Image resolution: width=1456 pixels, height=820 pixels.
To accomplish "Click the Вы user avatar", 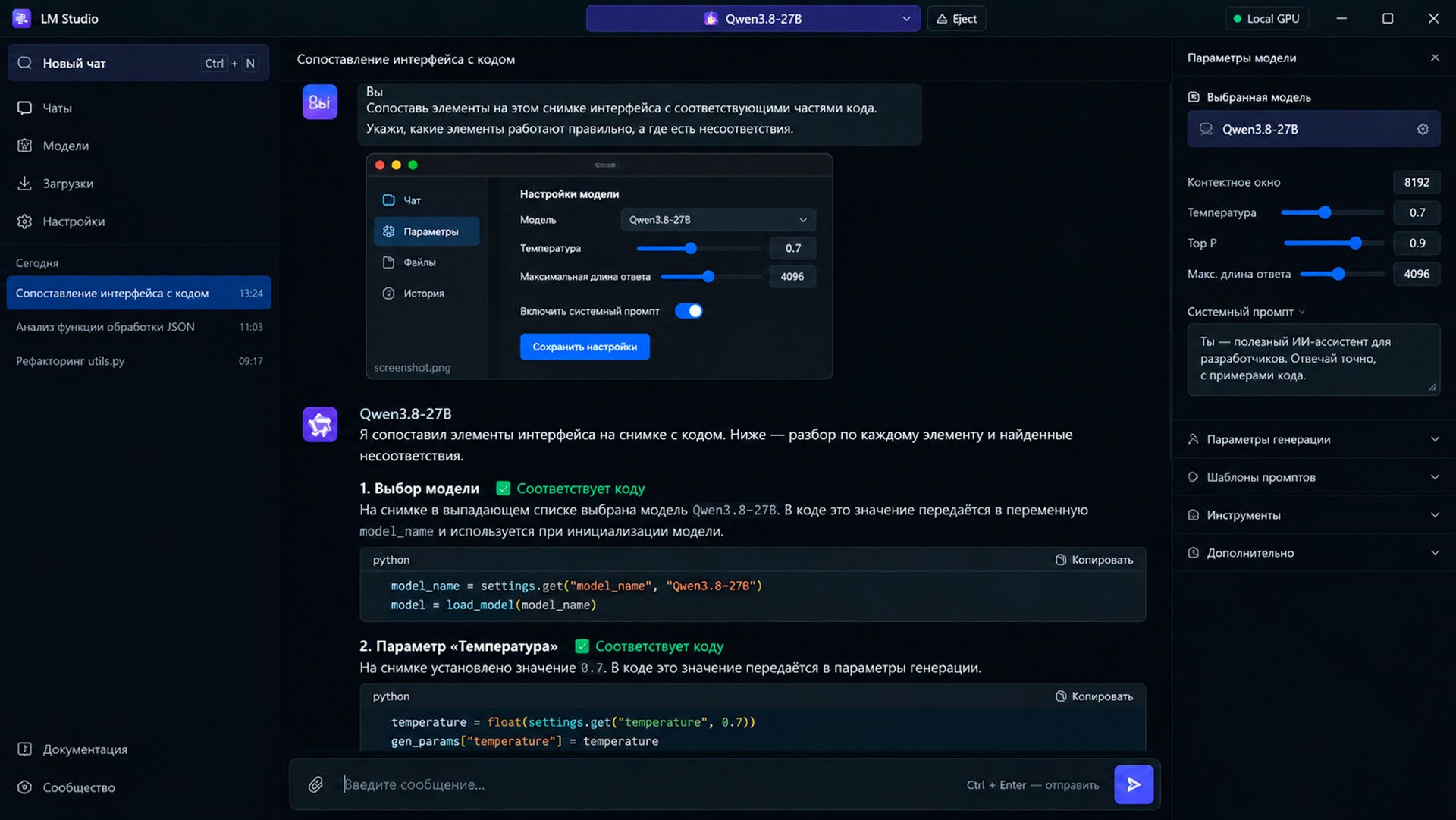I will pyautogui.click(x=320, y=102).
